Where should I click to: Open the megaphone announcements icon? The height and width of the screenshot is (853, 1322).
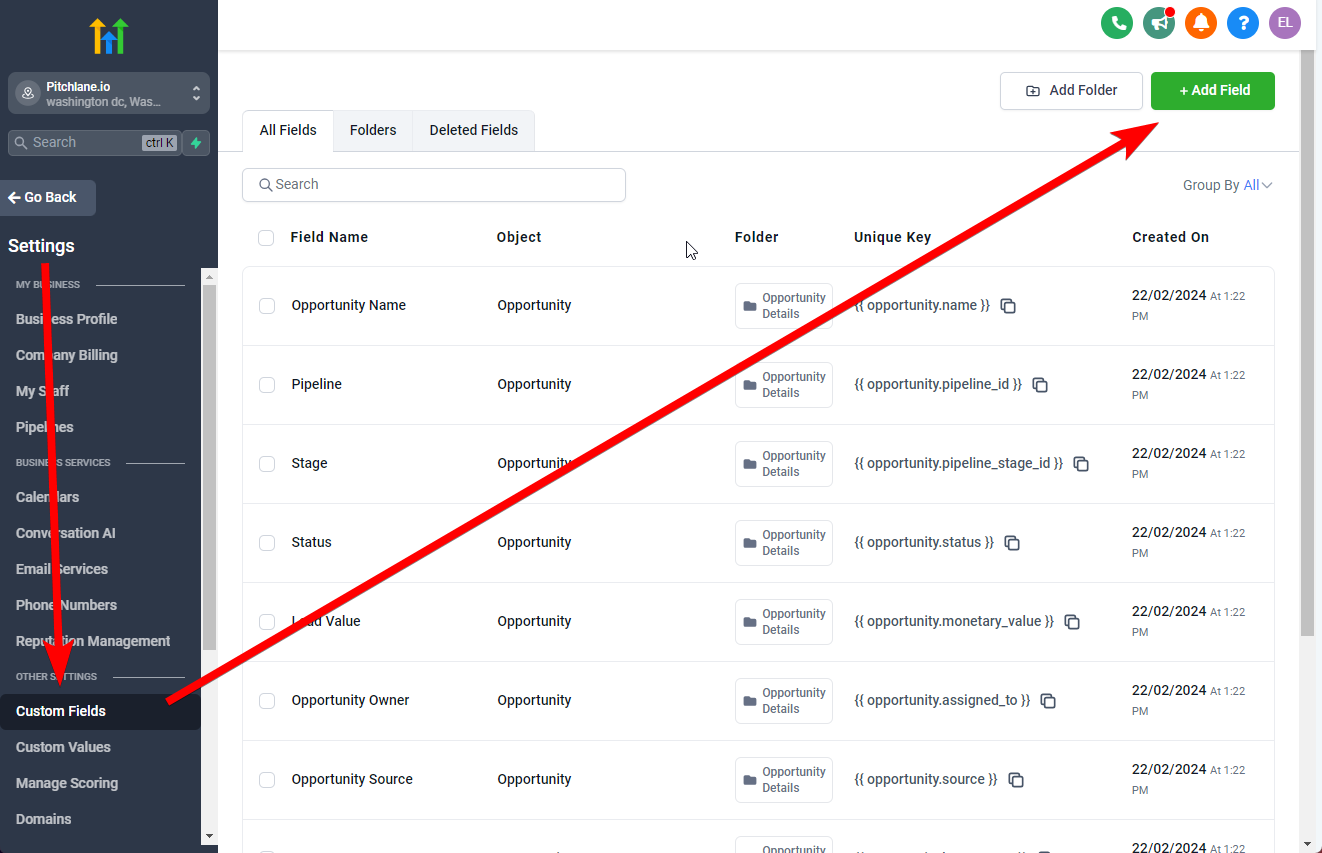(1159, 22)
